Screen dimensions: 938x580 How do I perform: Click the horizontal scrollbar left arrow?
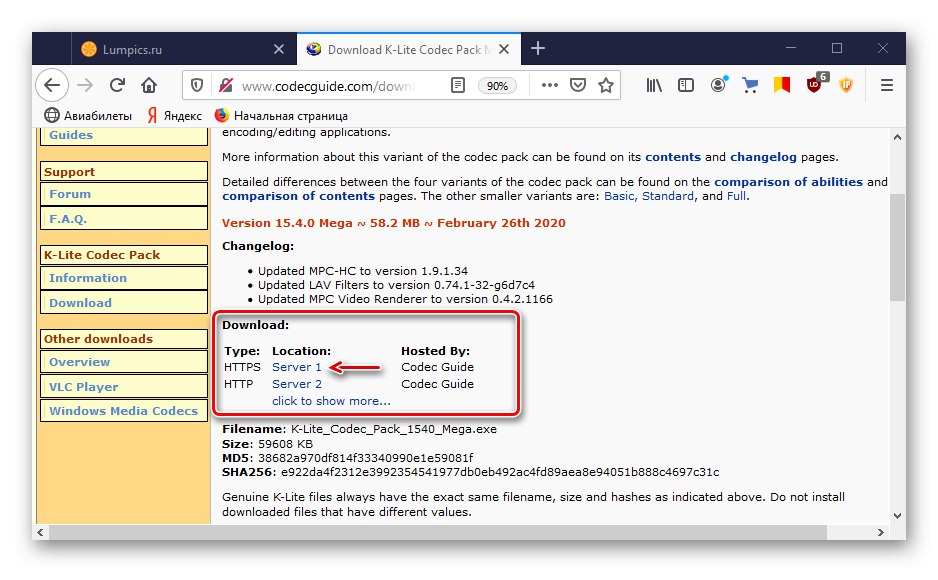coord(40,532)
